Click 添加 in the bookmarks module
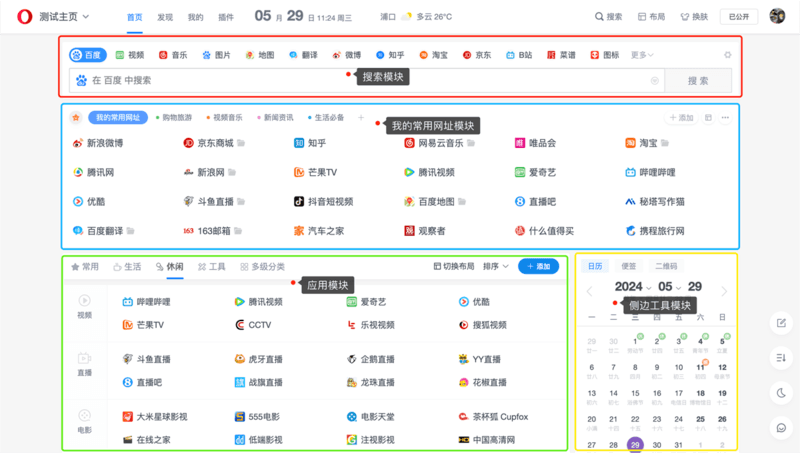The image size is (800, 453). (682, 118)
